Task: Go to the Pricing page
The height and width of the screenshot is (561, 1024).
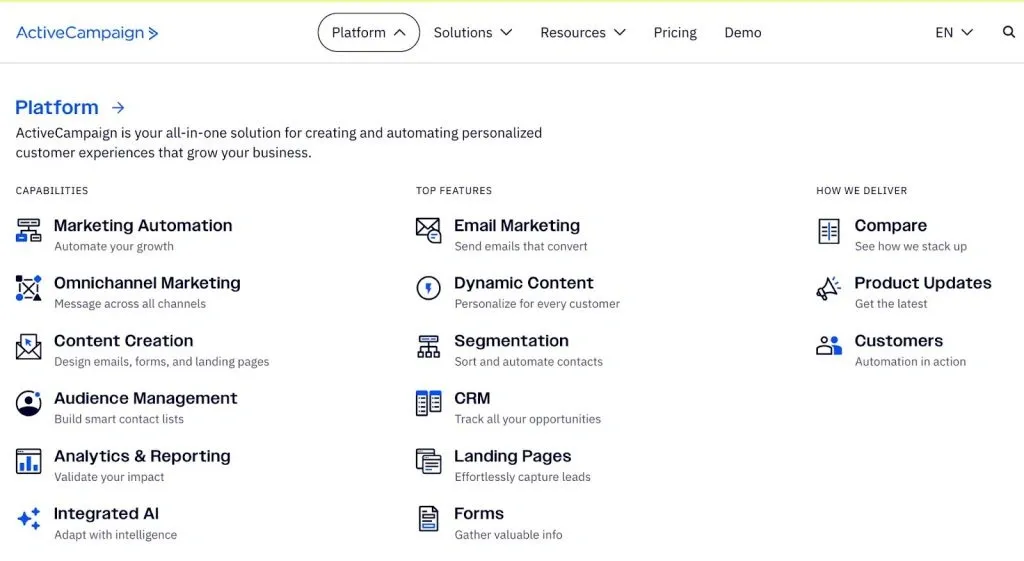Action: (x=675, y=33)
